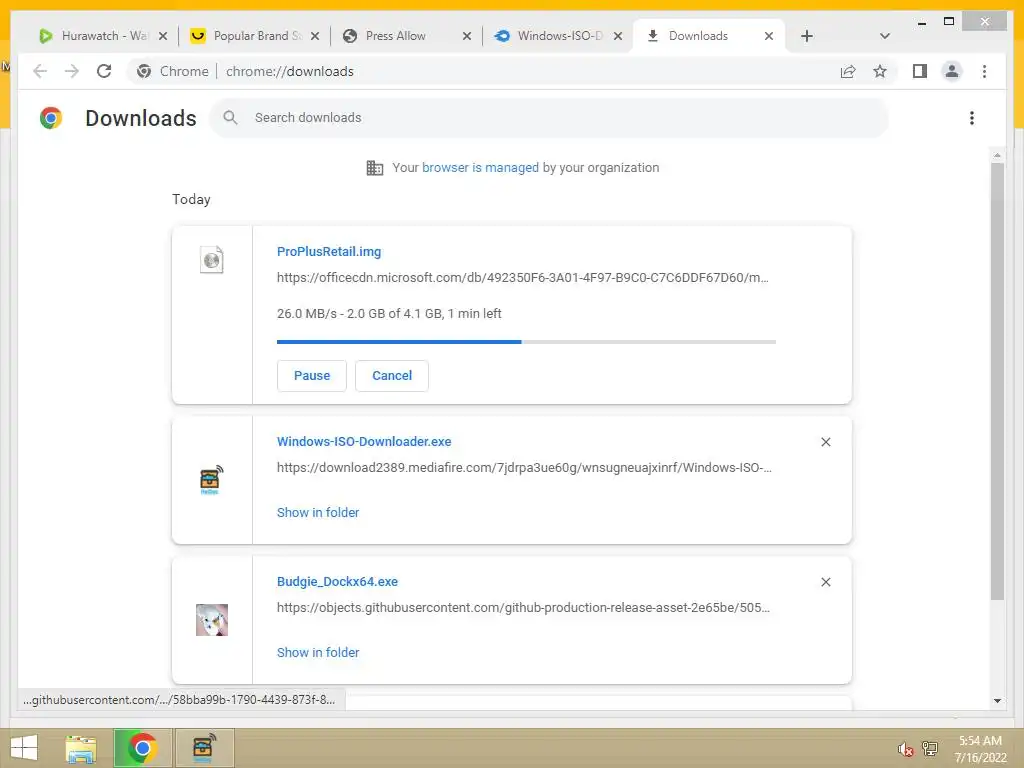Remove Windows-ISO-Downloader.exe from list
The height and width of the screenshot is (768, 1024).
[825, 442]
